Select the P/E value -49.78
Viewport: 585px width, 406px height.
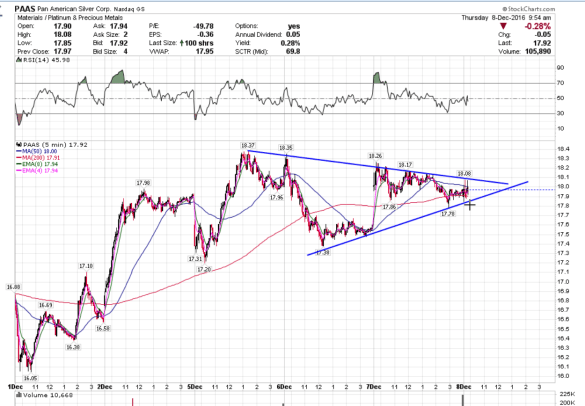pos(203,26)
